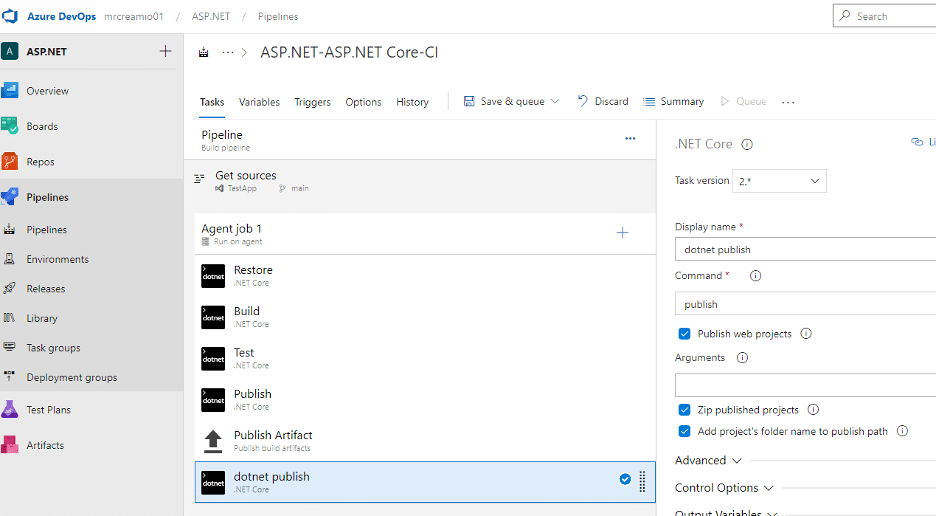Toggle the checkmark on the dotnet publish task
This screenshot has height=516, width=936.
click(x=625, y=479)
